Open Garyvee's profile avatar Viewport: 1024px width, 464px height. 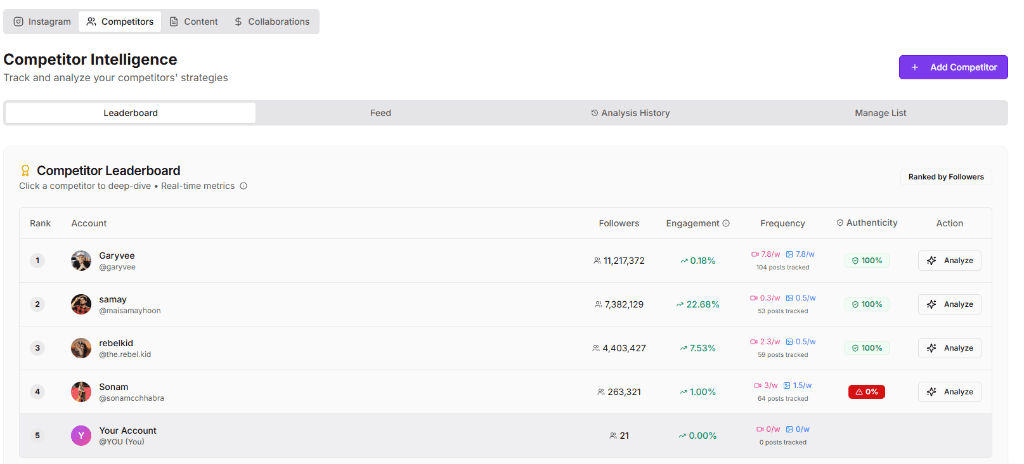(81, 261)
